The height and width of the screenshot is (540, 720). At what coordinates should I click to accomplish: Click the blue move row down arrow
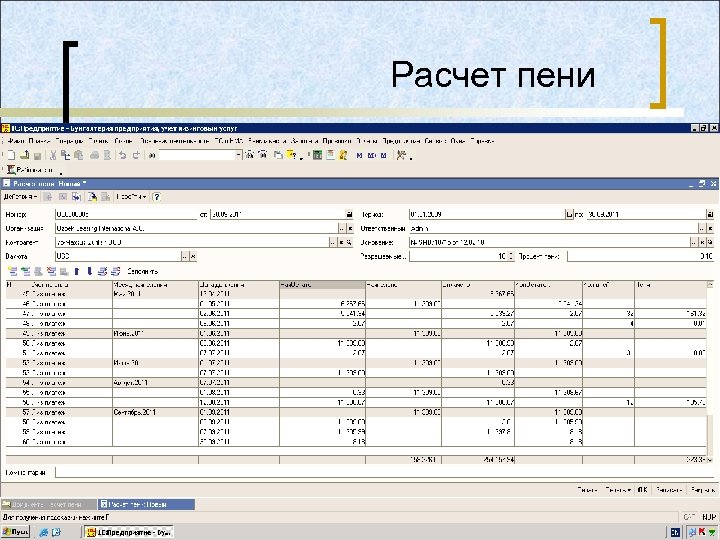click(x=90, y=271)
